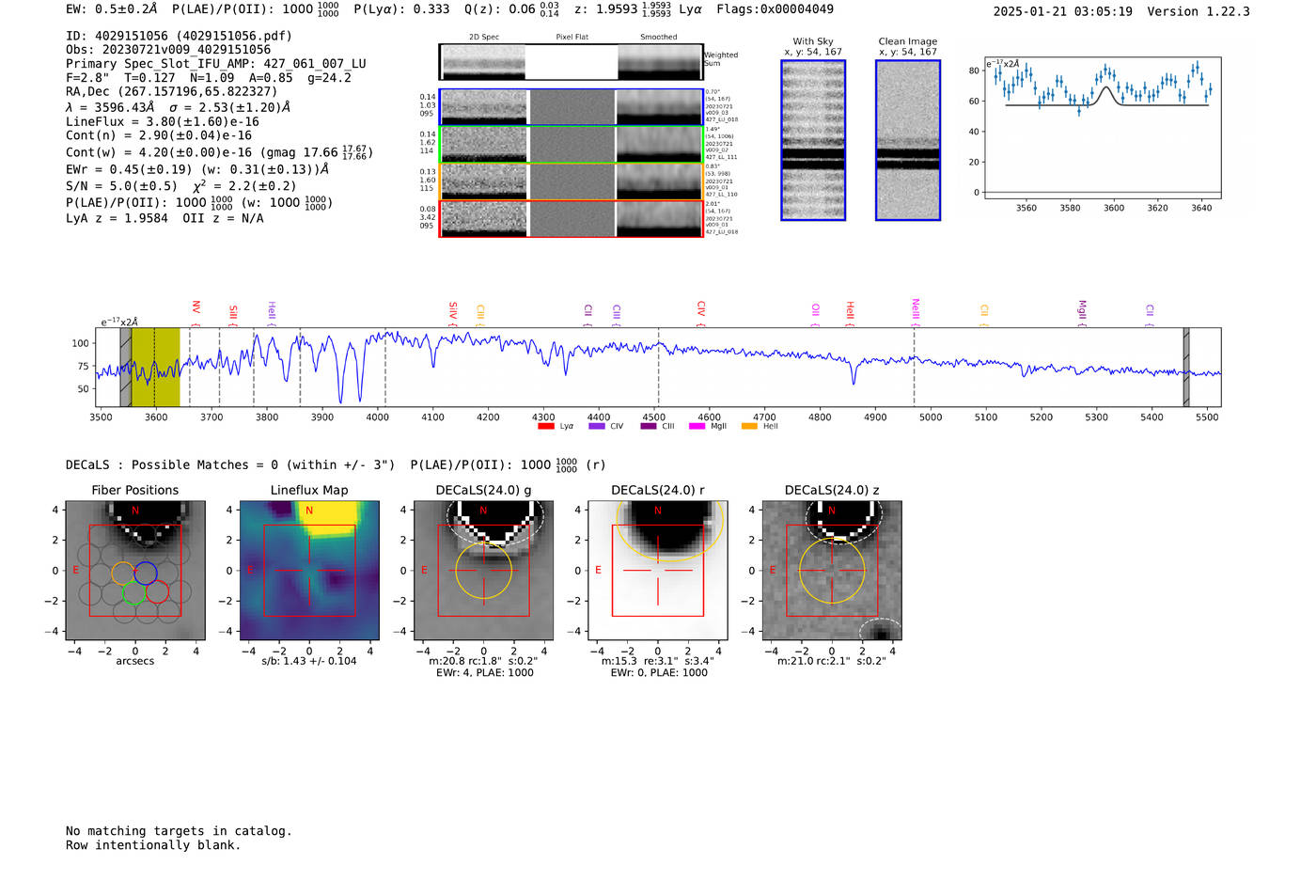This screenshot has width=1316, height=896.
Task: Click "No matching targets in catalog." text
Action: tap(179, 831)
